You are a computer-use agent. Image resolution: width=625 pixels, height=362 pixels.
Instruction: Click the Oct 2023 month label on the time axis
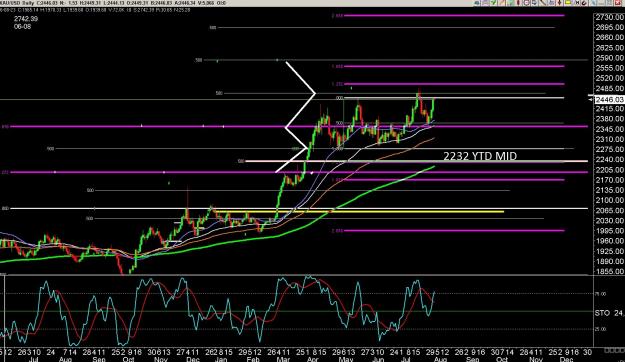(x=128, y=359)
